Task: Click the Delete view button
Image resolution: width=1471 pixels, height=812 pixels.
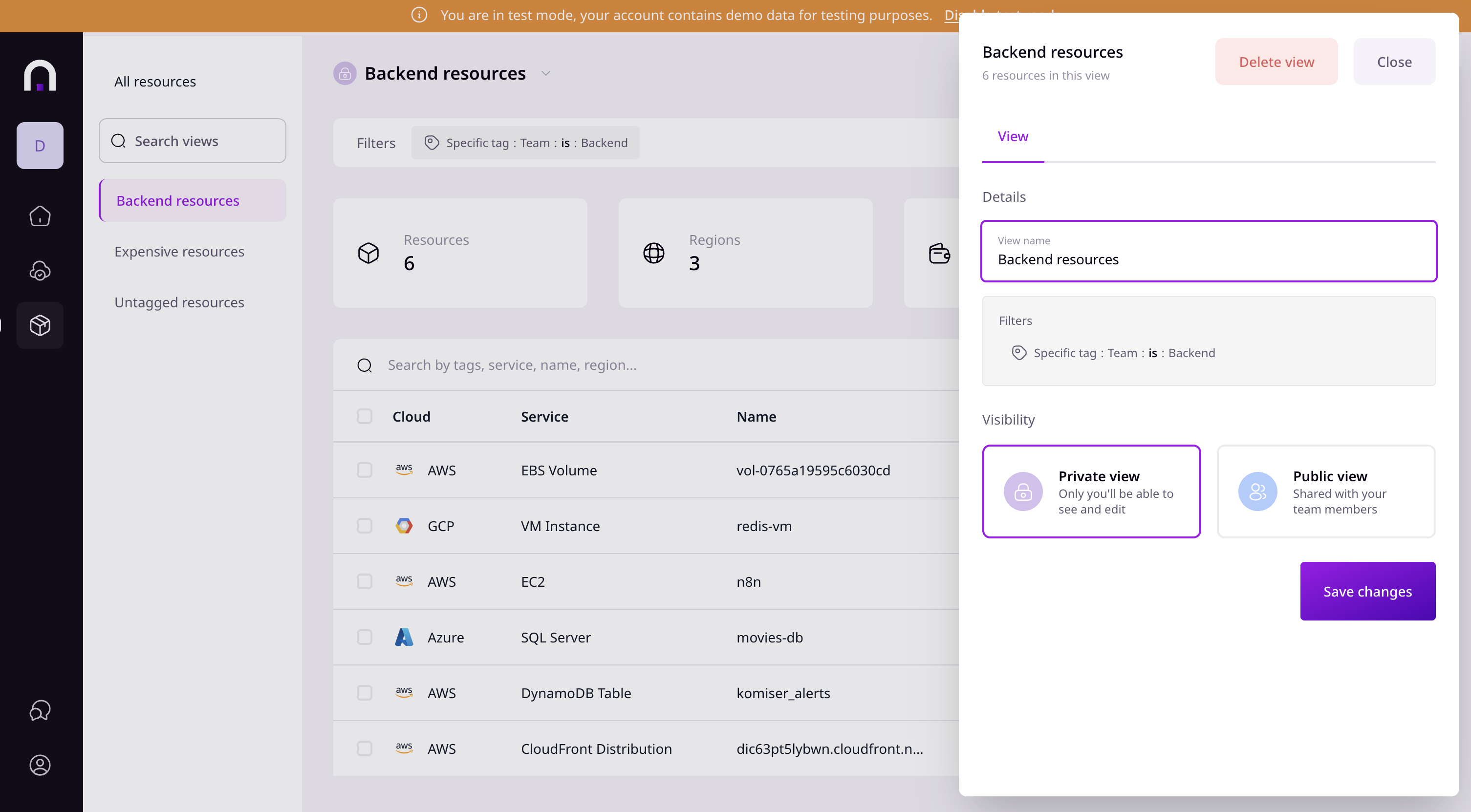Action: click(1276, 62)
